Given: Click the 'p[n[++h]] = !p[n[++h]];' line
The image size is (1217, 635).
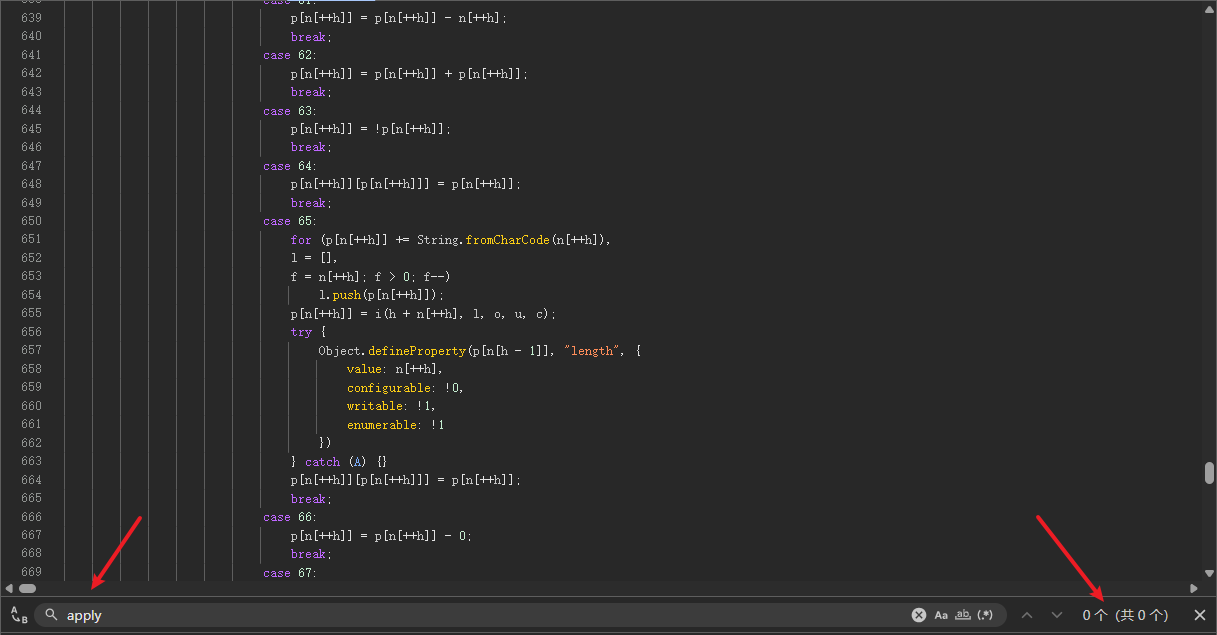Looking at the screenshot, I should [371, 129].
